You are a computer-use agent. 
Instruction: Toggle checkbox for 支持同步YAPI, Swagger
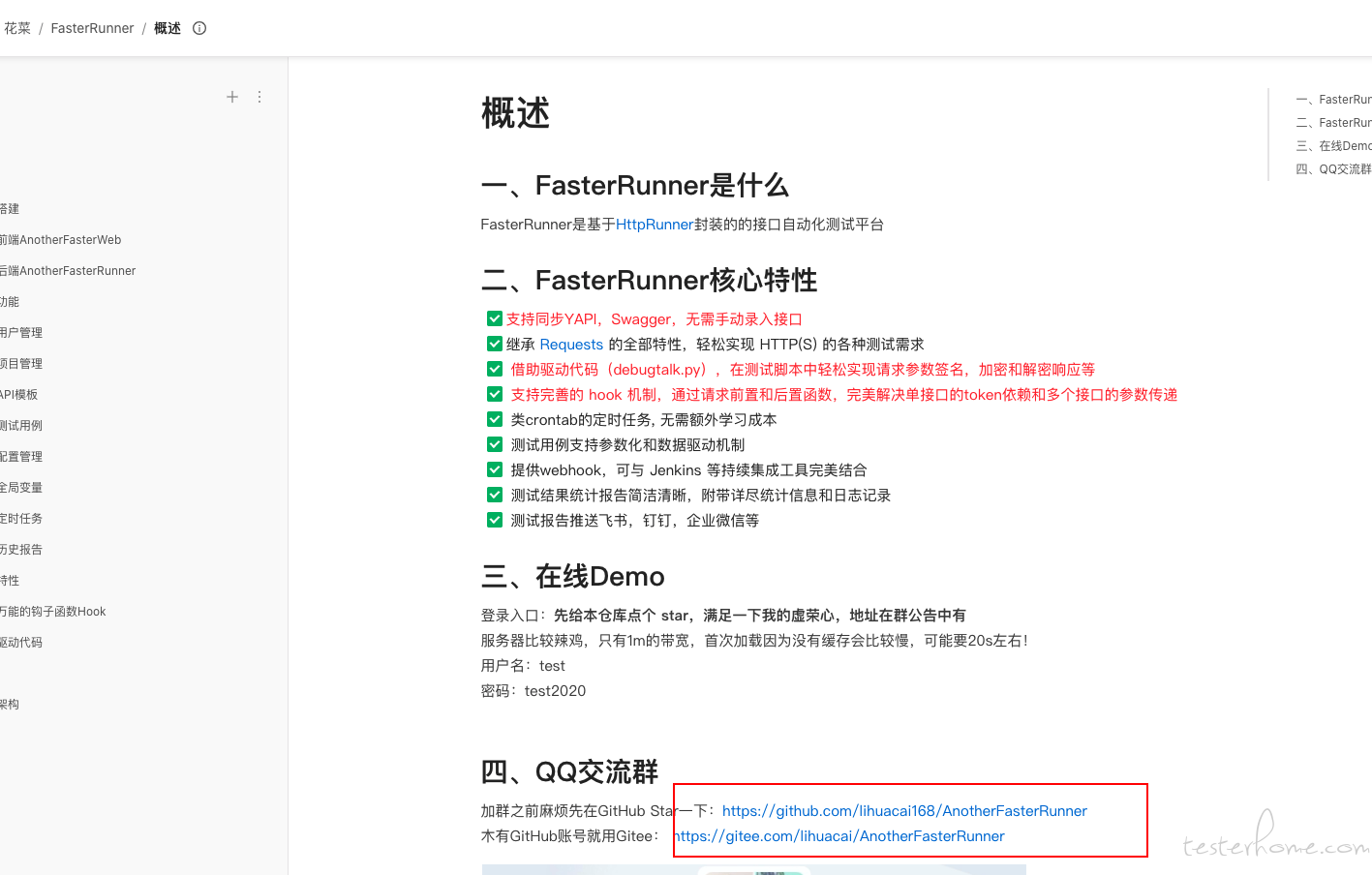click(x=494, y=318)
